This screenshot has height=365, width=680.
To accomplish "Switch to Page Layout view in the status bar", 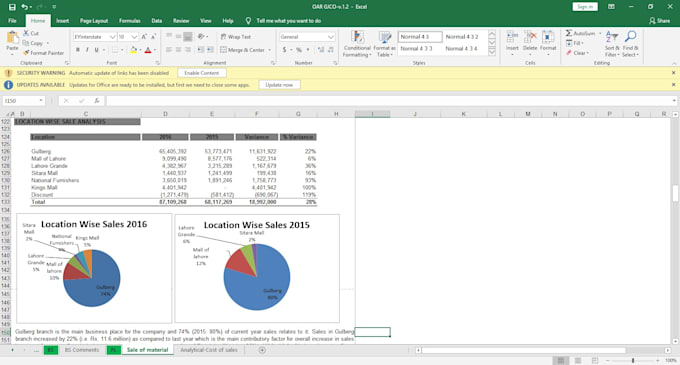I will tap(578, 361).
